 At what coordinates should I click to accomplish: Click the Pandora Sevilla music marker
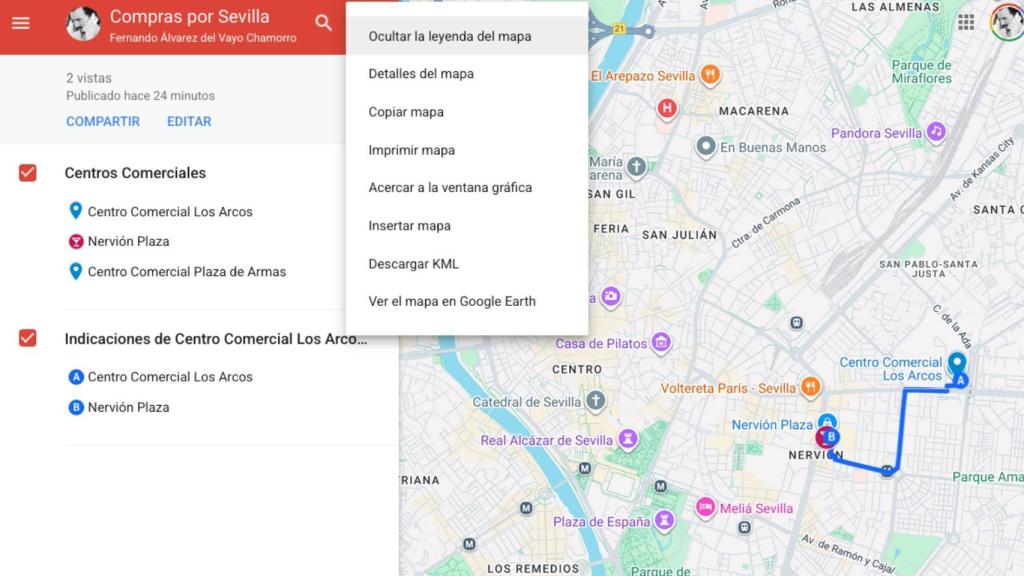pos(936,132)
